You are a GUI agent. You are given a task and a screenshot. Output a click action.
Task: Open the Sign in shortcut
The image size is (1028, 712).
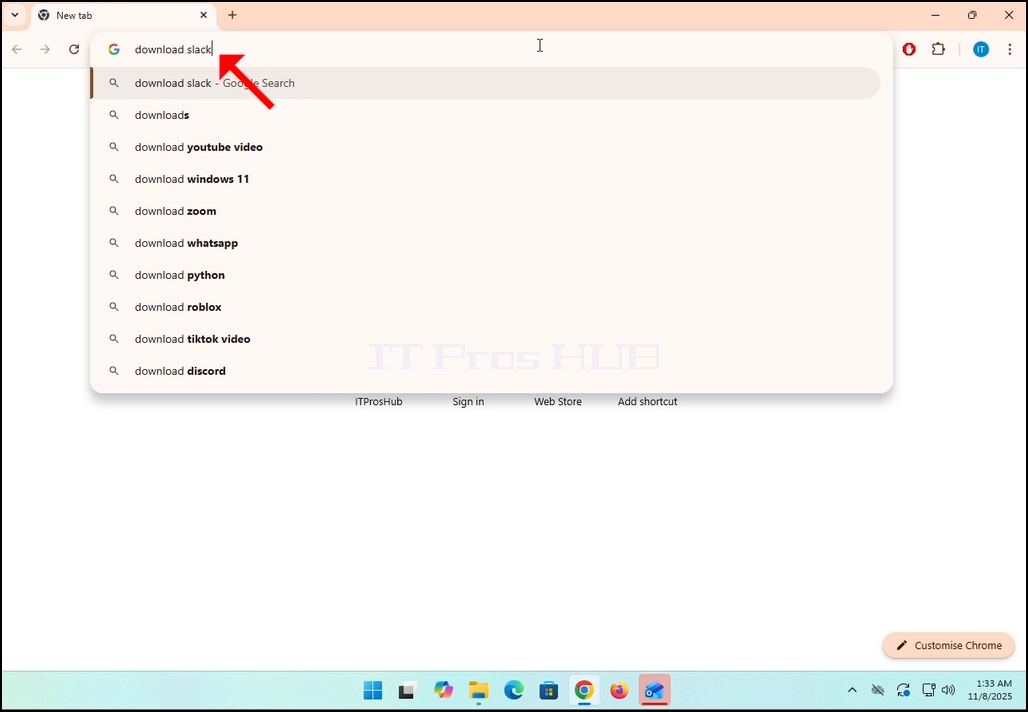[x=468, y=401]
